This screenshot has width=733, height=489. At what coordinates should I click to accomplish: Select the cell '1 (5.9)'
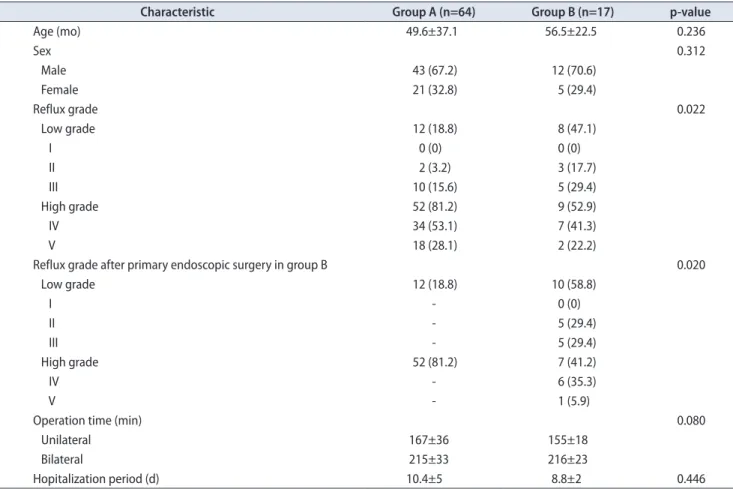point(574,401)
